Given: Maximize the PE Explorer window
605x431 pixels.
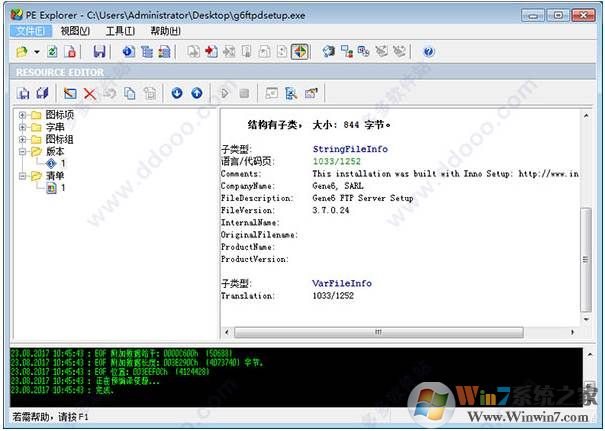Looking at the screenshot, I should [558, 15].
